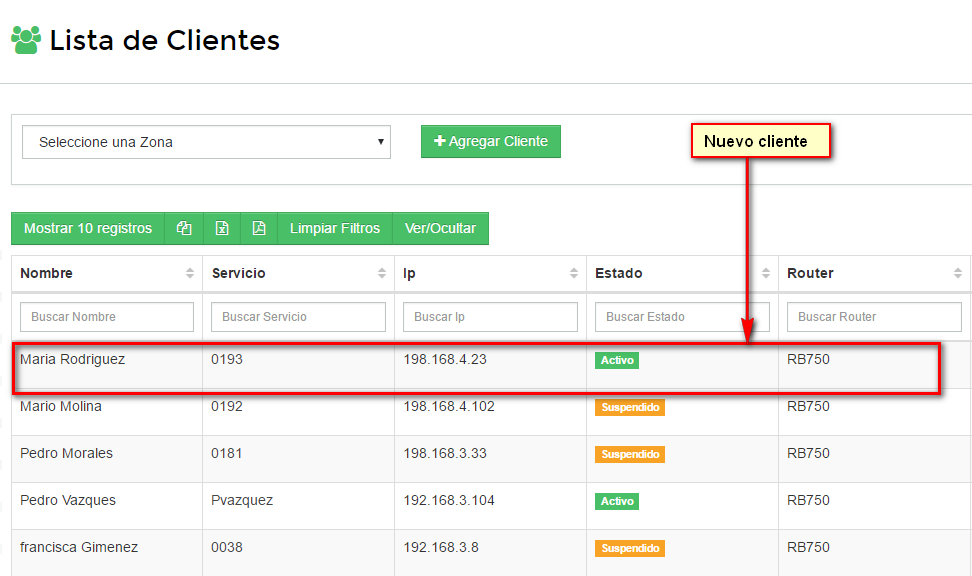Image resolution: width=972 pixels, height=576 pixels.
Task: Click the sort arrows on the Router column
Action: tap(957, 273)
